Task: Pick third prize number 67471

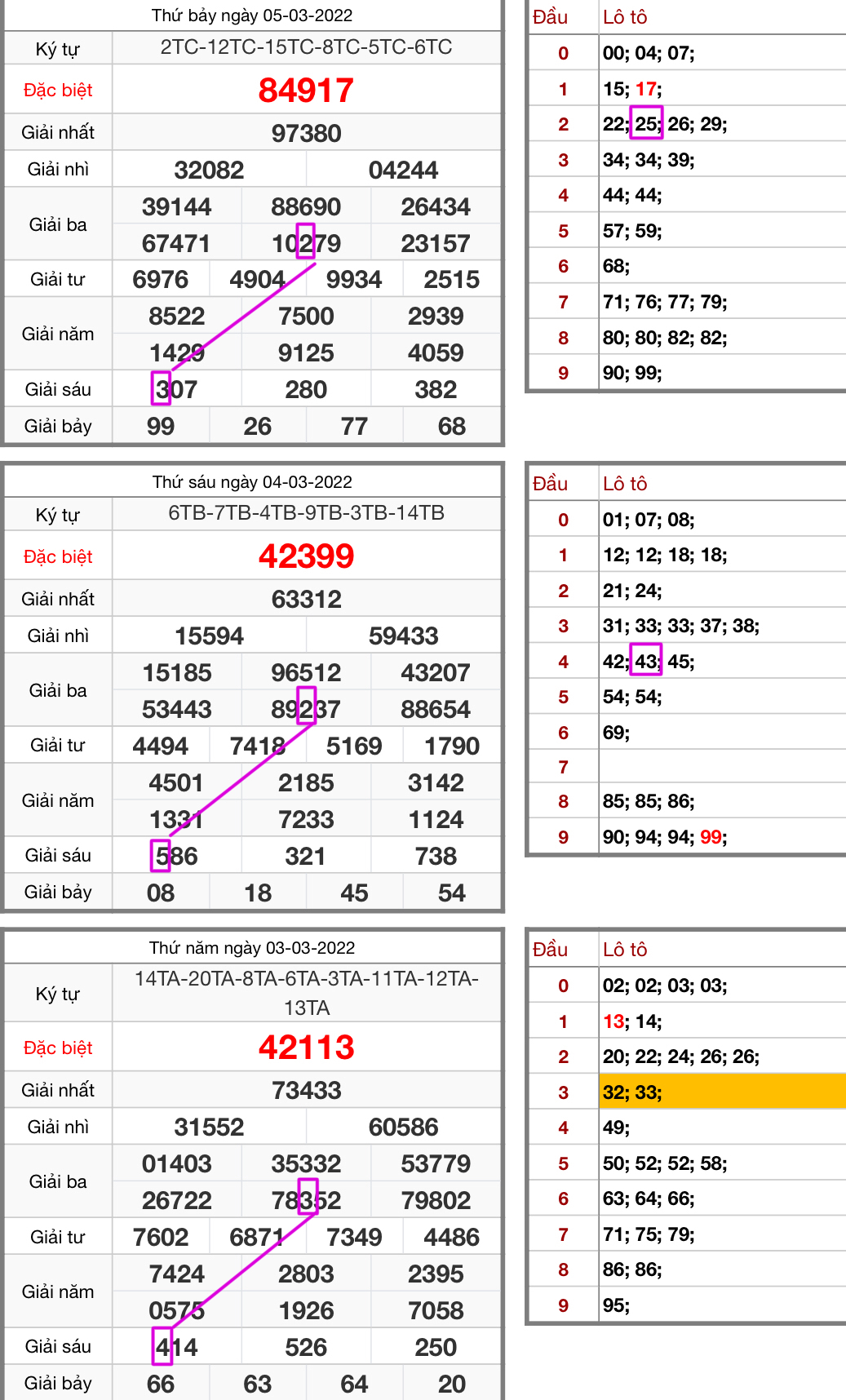Action: coord(176,243)
